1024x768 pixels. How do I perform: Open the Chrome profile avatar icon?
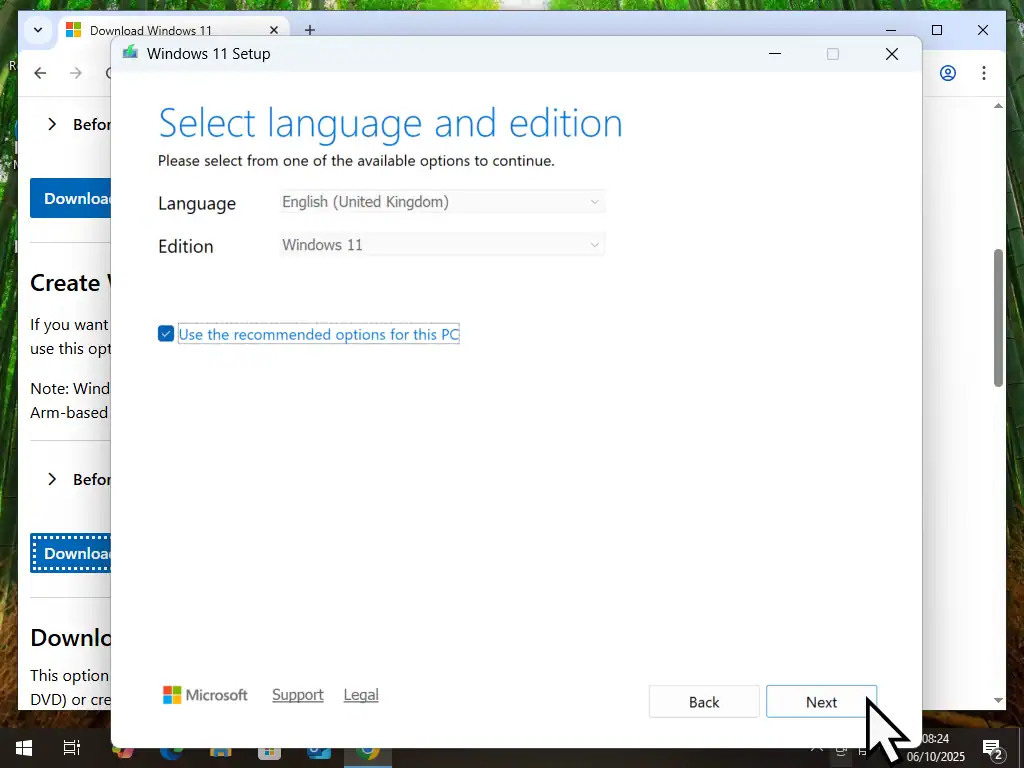948,73
